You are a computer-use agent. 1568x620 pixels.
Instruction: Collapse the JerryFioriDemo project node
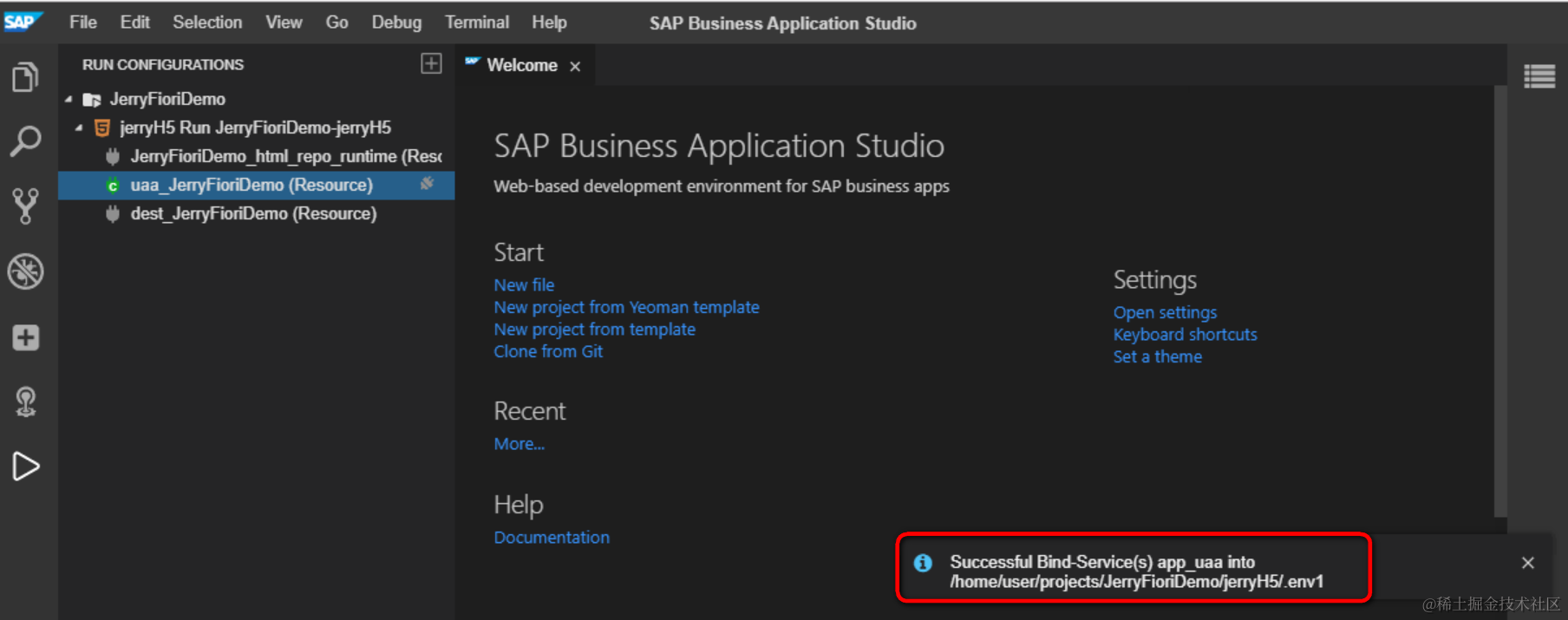[69, 100]
